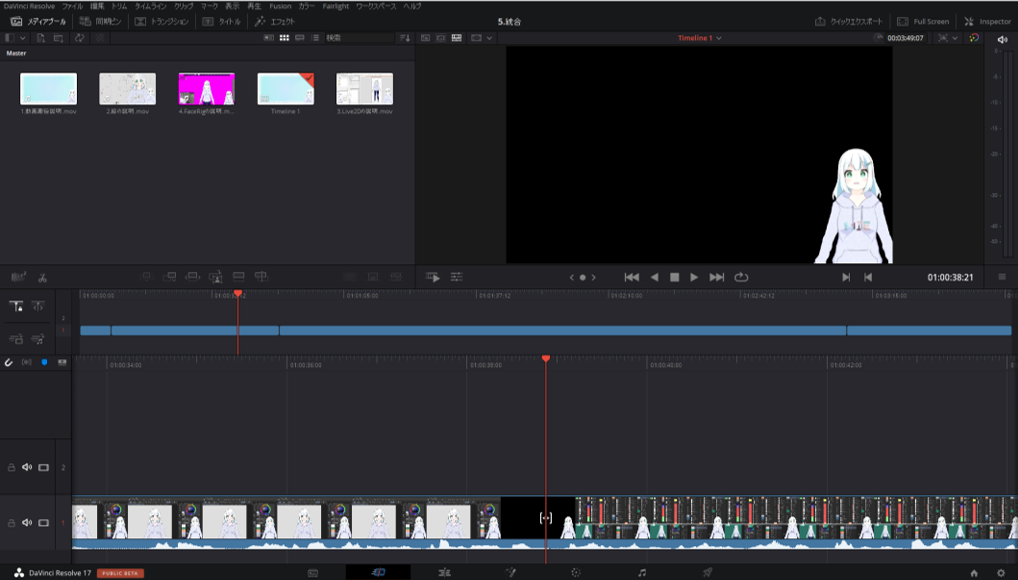
Task: Click the close up edit icon
Action: (216, 277)
